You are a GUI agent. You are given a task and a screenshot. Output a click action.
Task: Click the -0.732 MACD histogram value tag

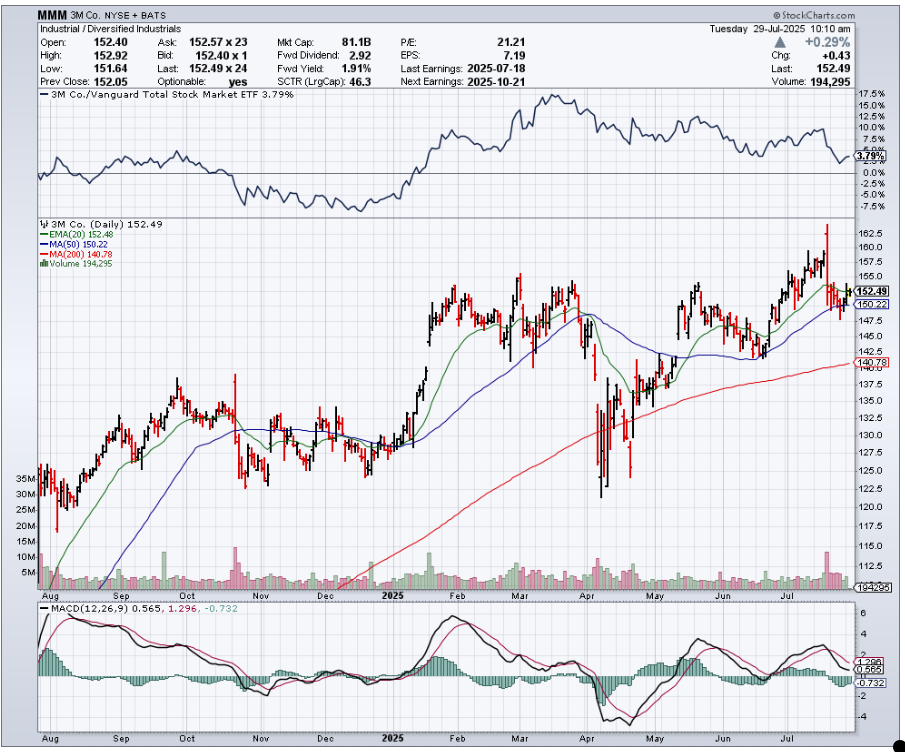pos(870,683)
